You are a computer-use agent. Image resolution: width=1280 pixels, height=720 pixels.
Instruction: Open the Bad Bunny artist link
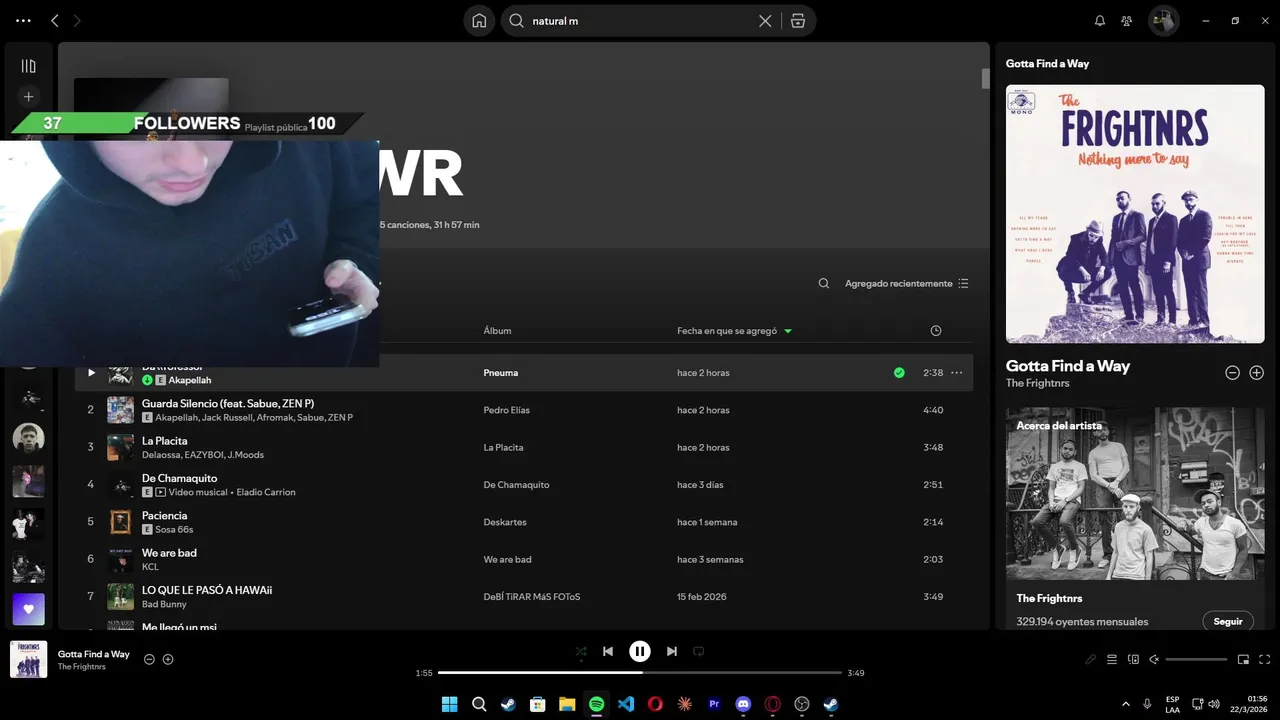164,604
